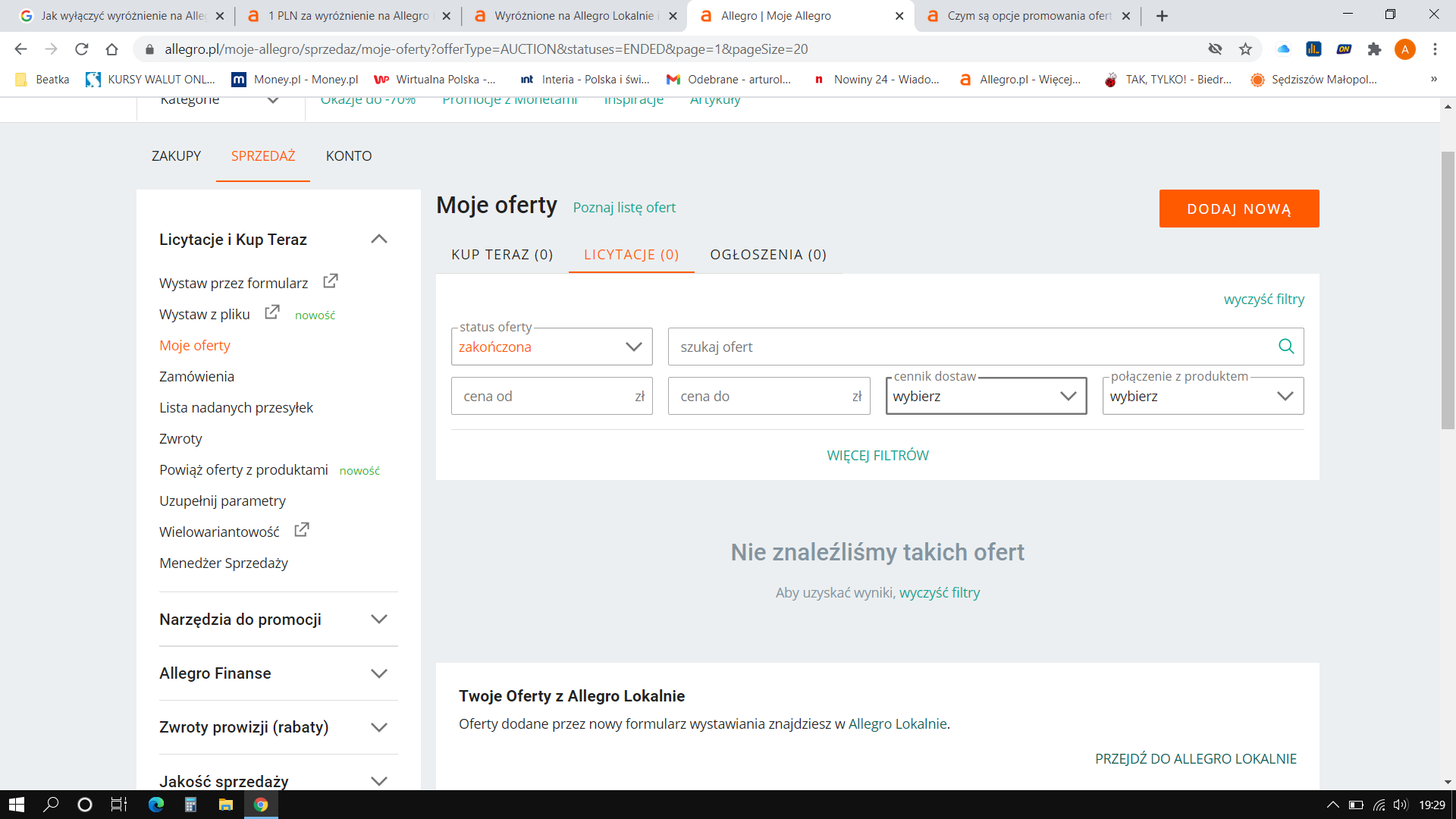Click the search magnifier icon in szukaj ofert
Viewport: 1456px width, 819px height.
click(x=1286, y=347)
